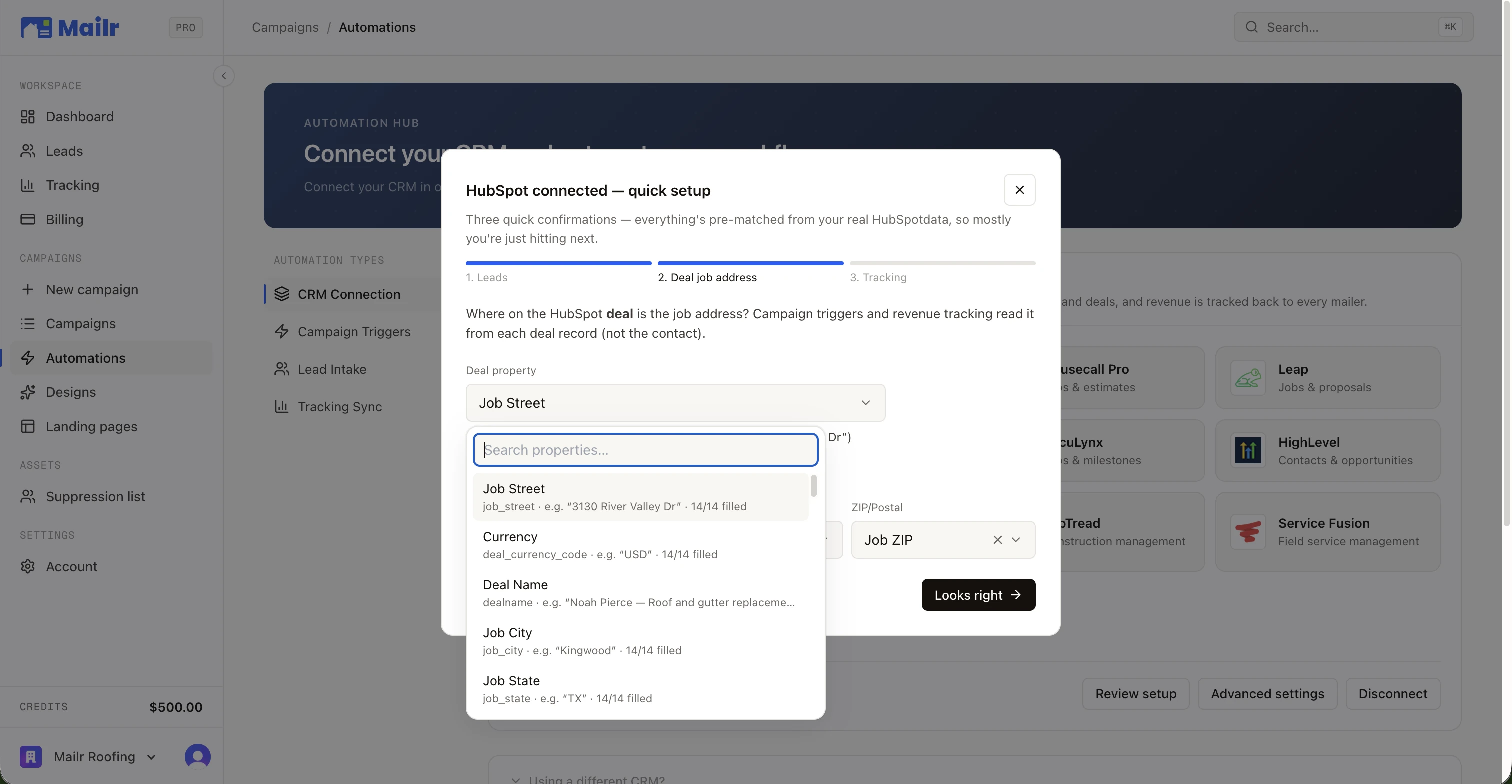Open the Campaigns list in the sidebar
The width and height of the screenshot is (1512, 784).
(111, 324)
